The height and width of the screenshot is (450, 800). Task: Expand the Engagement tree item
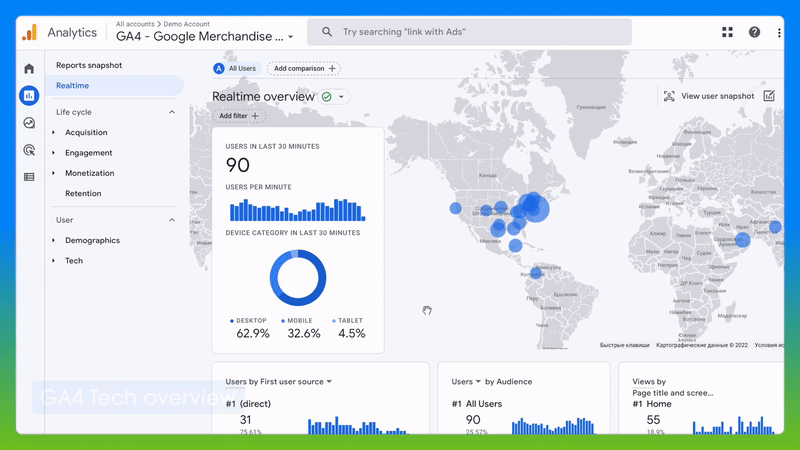tap(54, 153)
